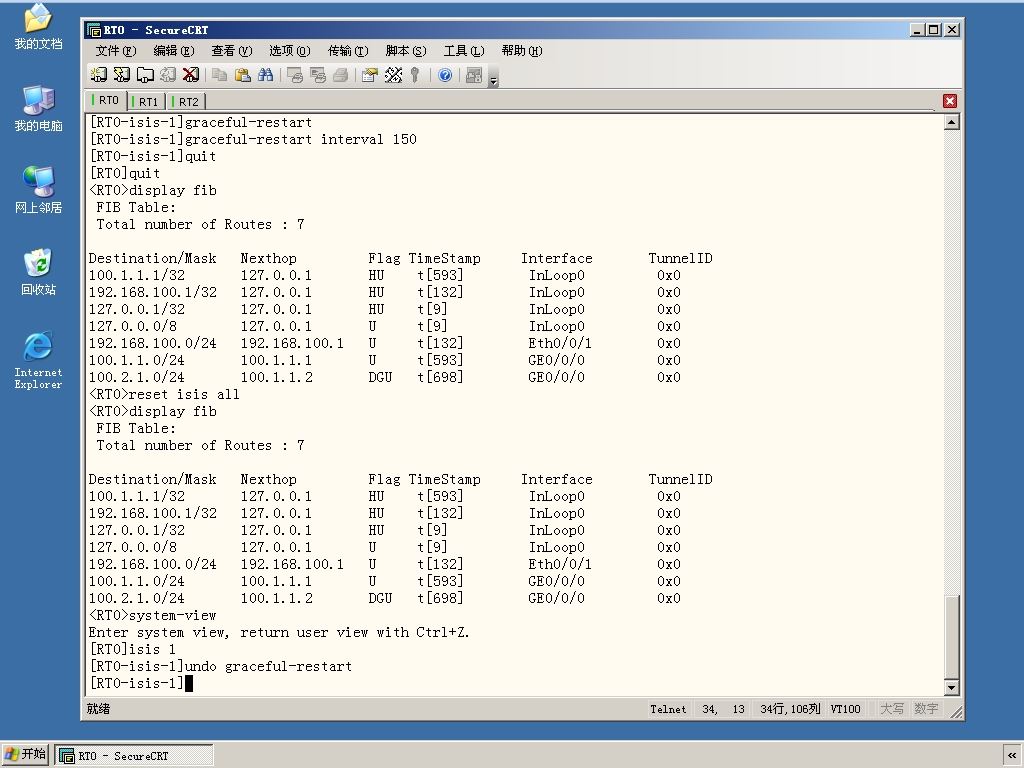Screen dimensions: 1024x768
Task: Click the Connect in Tab icon
Action: [x=144, y=75]
